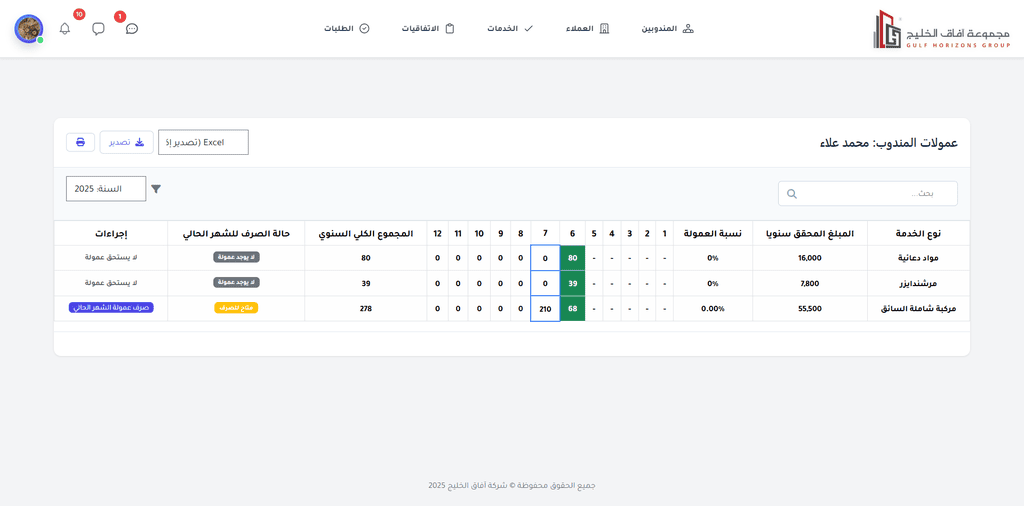Open the messages square chat icon
The height and width of the screenshot is (506, 1024).
click(99, 29)
